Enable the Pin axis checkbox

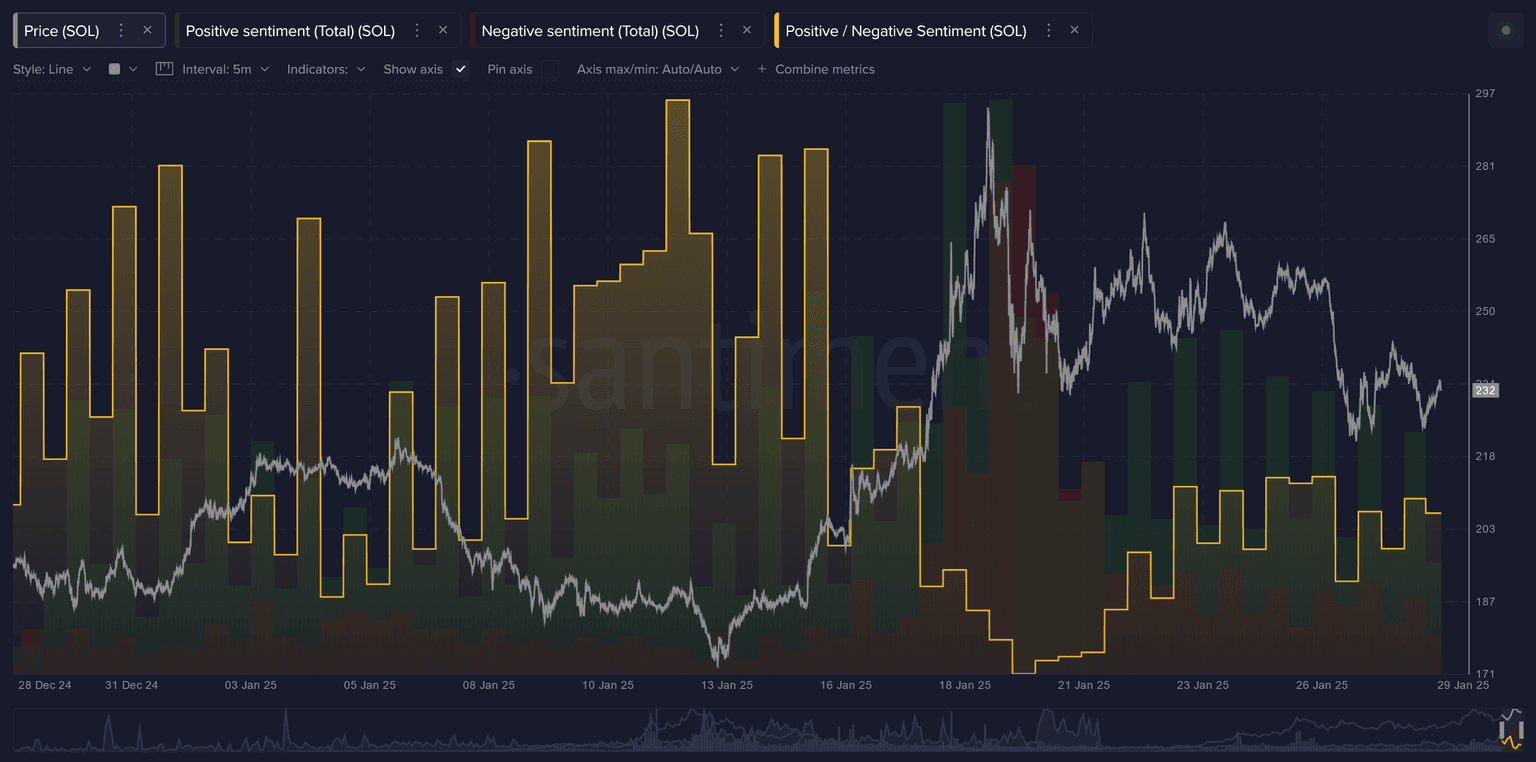pyautogui.click(x=550, y=69)
